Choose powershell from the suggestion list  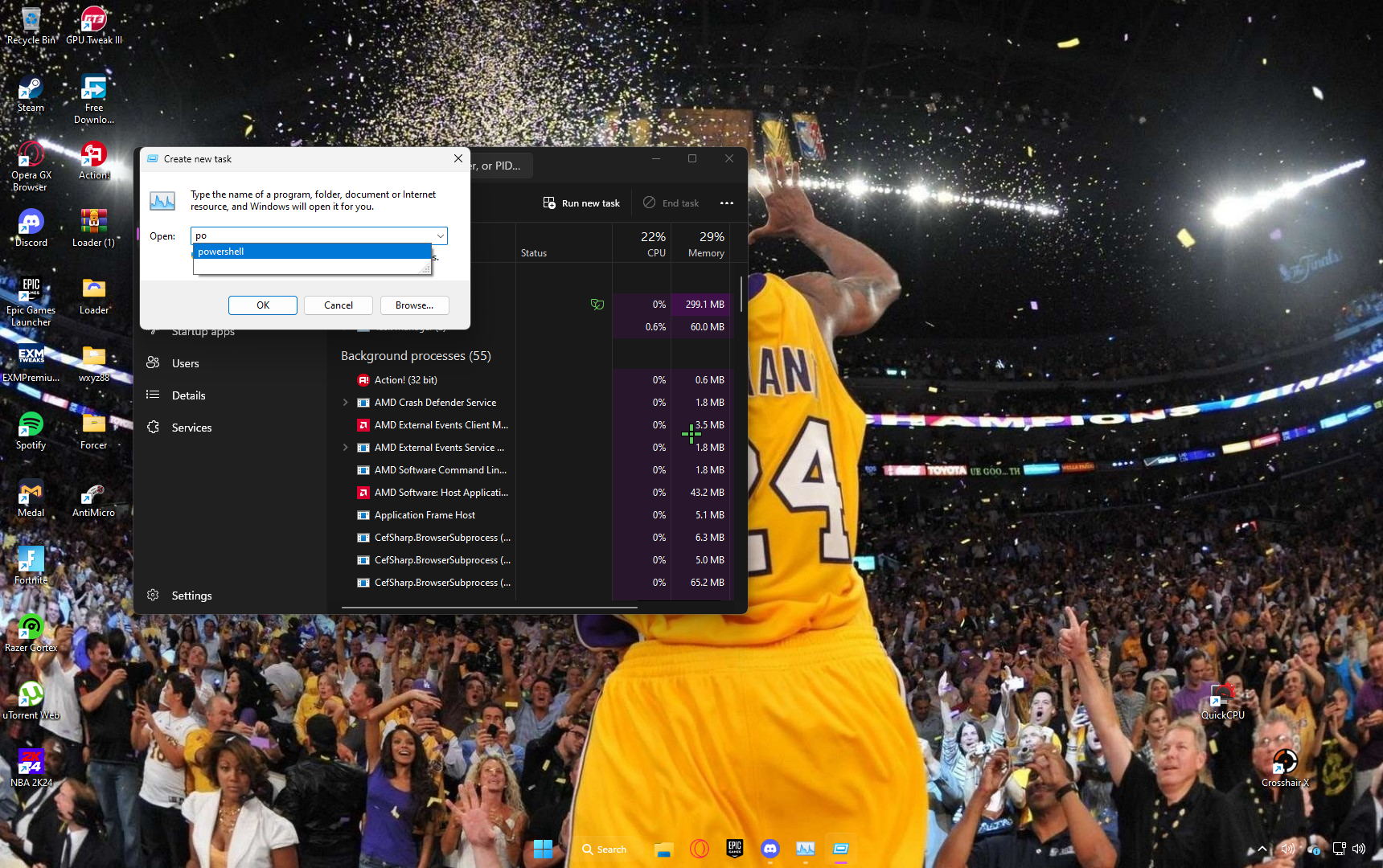(x=312, y=252)
